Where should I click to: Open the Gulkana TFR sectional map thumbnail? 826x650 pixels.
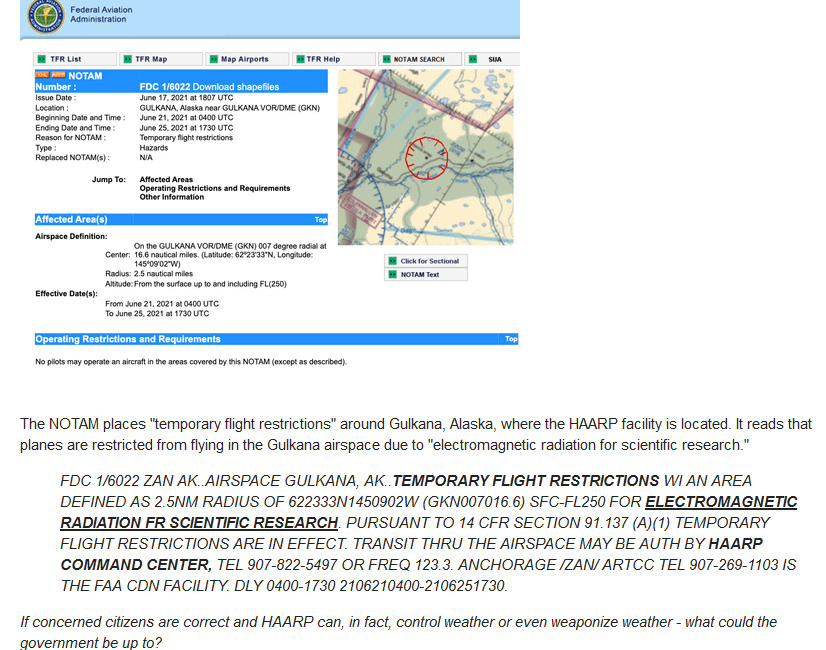(x=426, y=157)
